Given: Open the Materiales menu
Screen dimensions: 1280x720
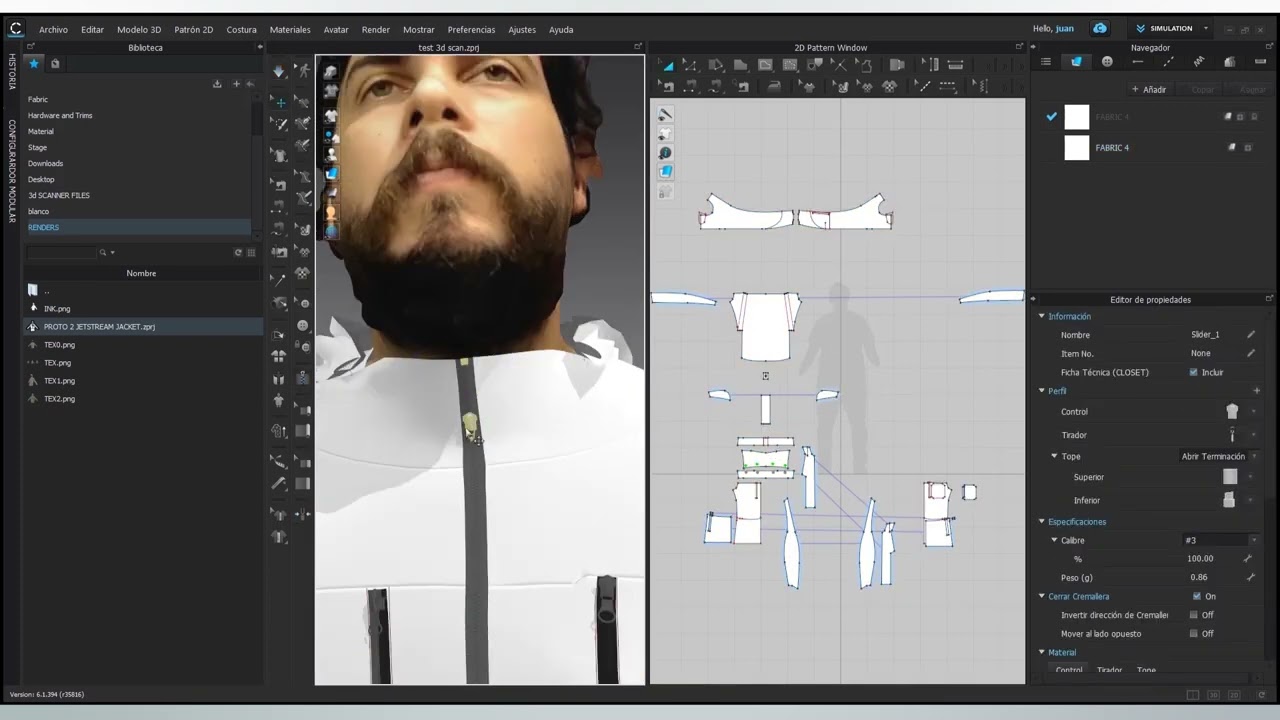Looking at the screenshot, I should point(290,29).
